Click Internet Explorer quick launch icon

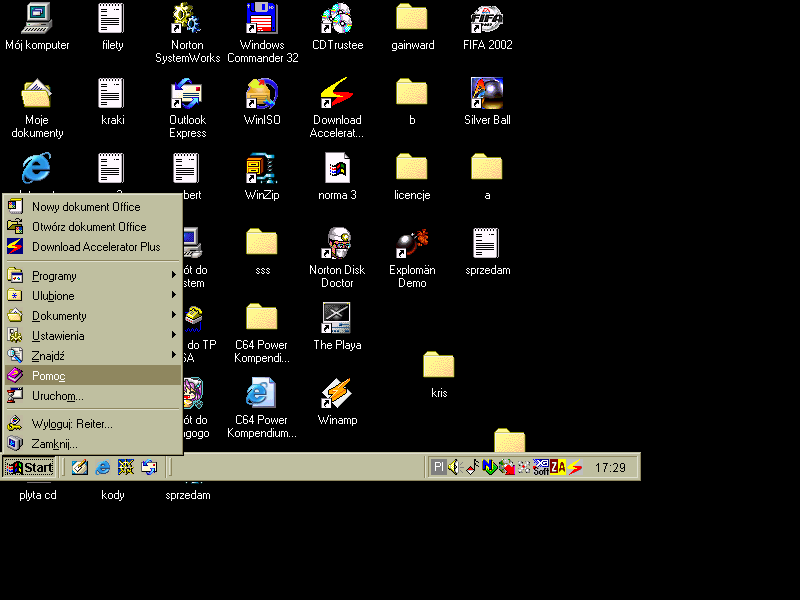[x=103, y=467]
